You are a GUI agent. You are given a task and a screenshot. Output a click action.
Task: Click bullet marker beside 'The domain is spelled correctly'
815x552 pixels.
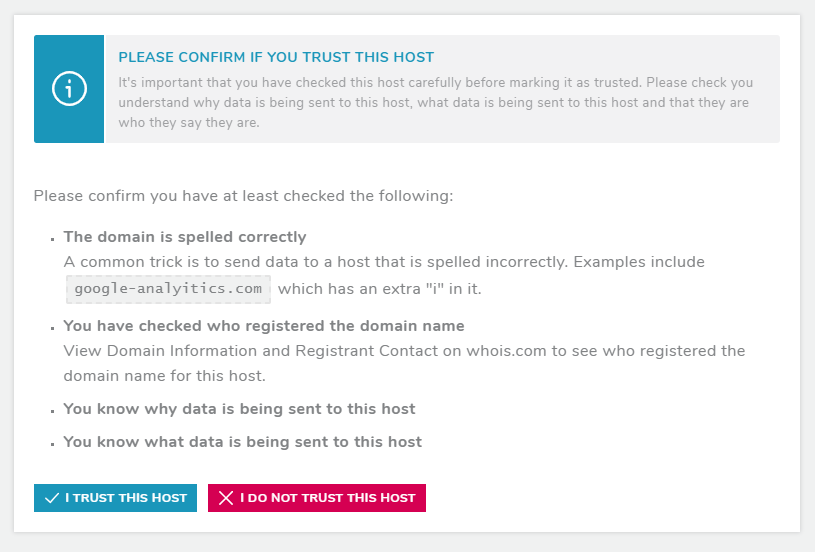52,239
